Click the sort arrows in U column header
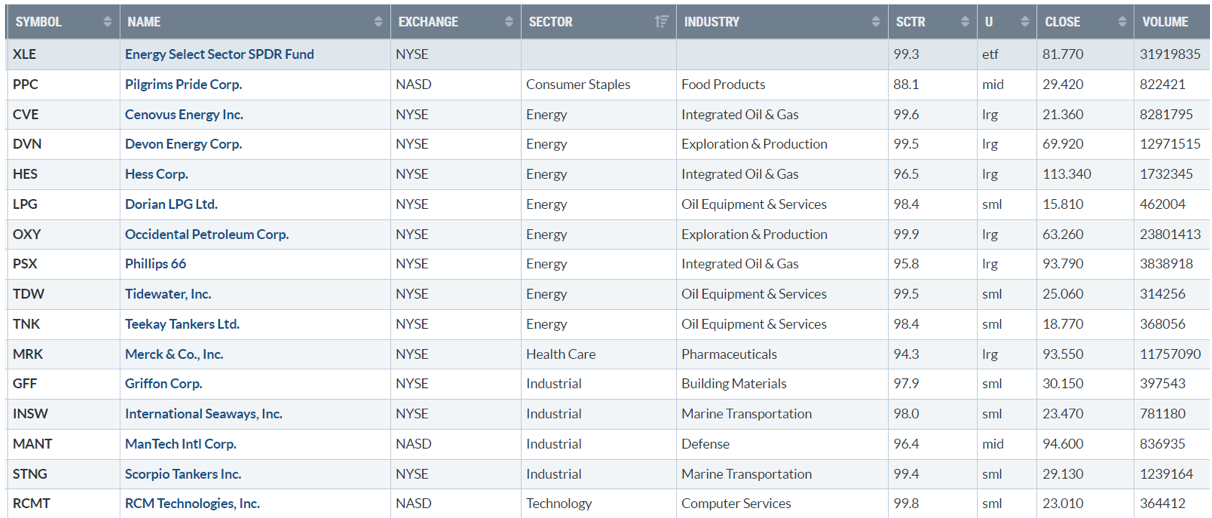1212x518 pixels. (1025, 22)
